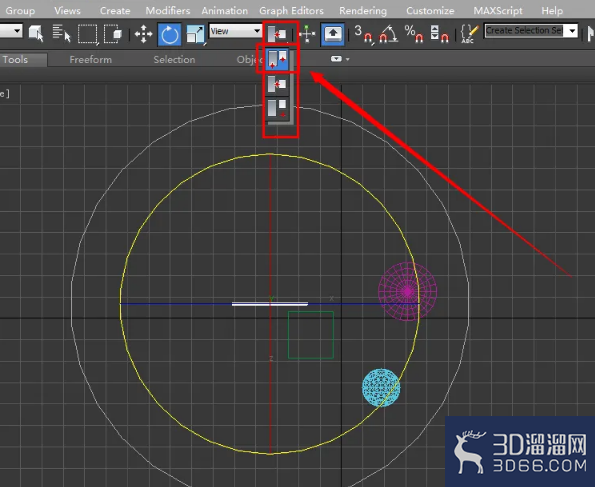The height and width of the screenshot is (487, 595).
Task: Open the Modifiers menu
Action: tap(168, 11)
